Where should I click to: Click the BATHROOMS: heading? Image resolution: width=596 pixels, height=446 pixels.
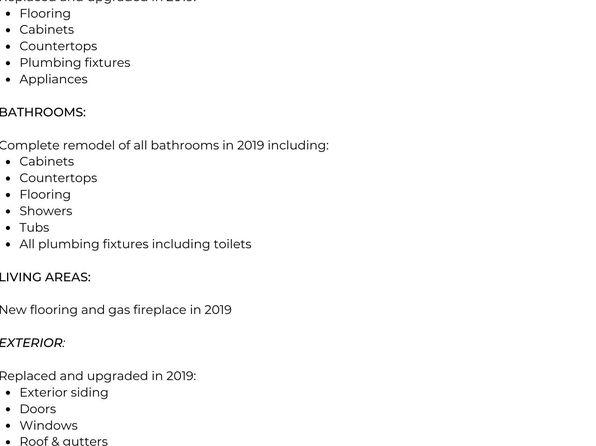[x=43, y=113]
